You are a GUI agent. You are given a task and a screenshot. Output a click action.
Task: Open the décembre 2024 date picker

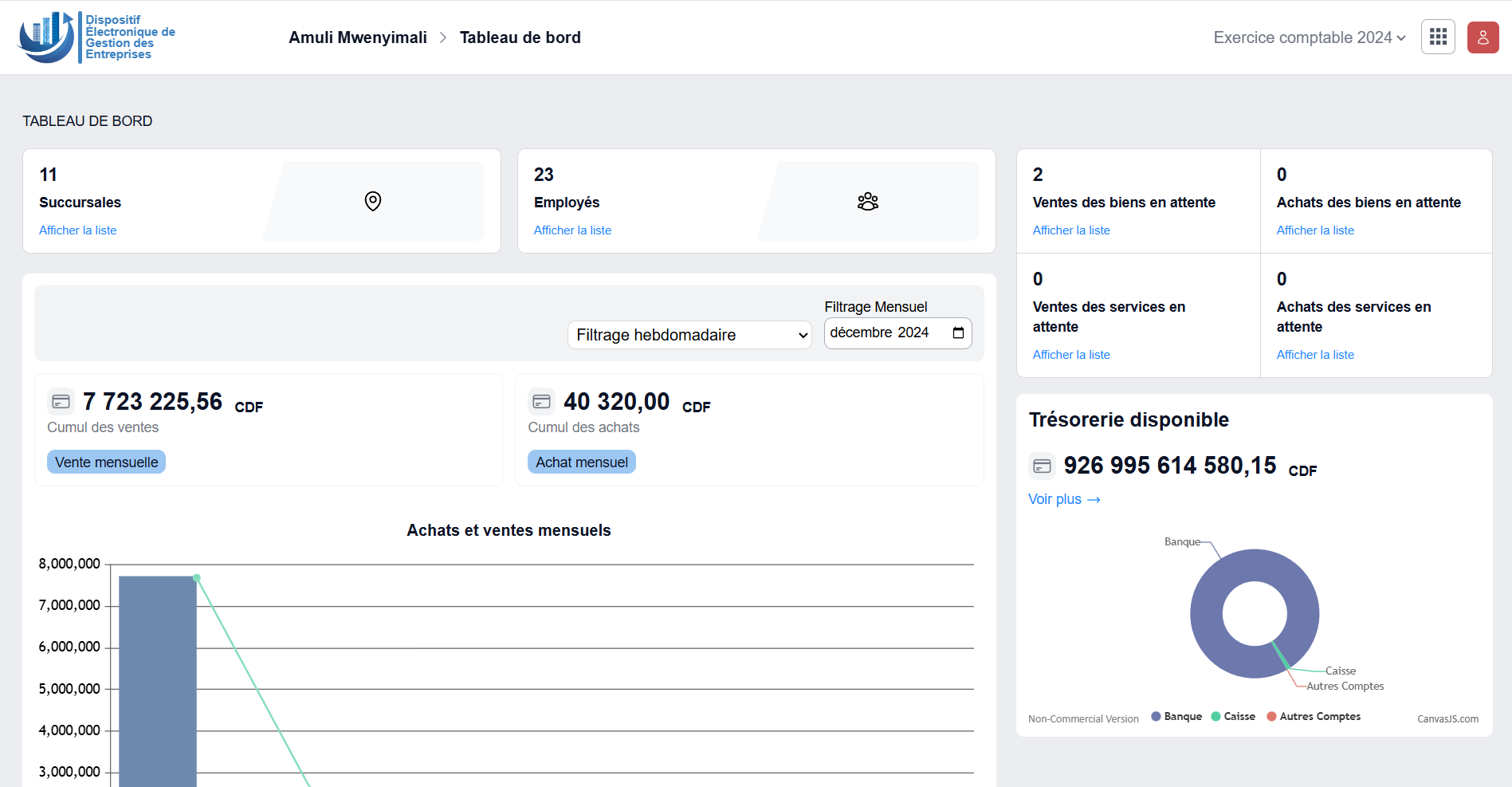click(956, 333)
